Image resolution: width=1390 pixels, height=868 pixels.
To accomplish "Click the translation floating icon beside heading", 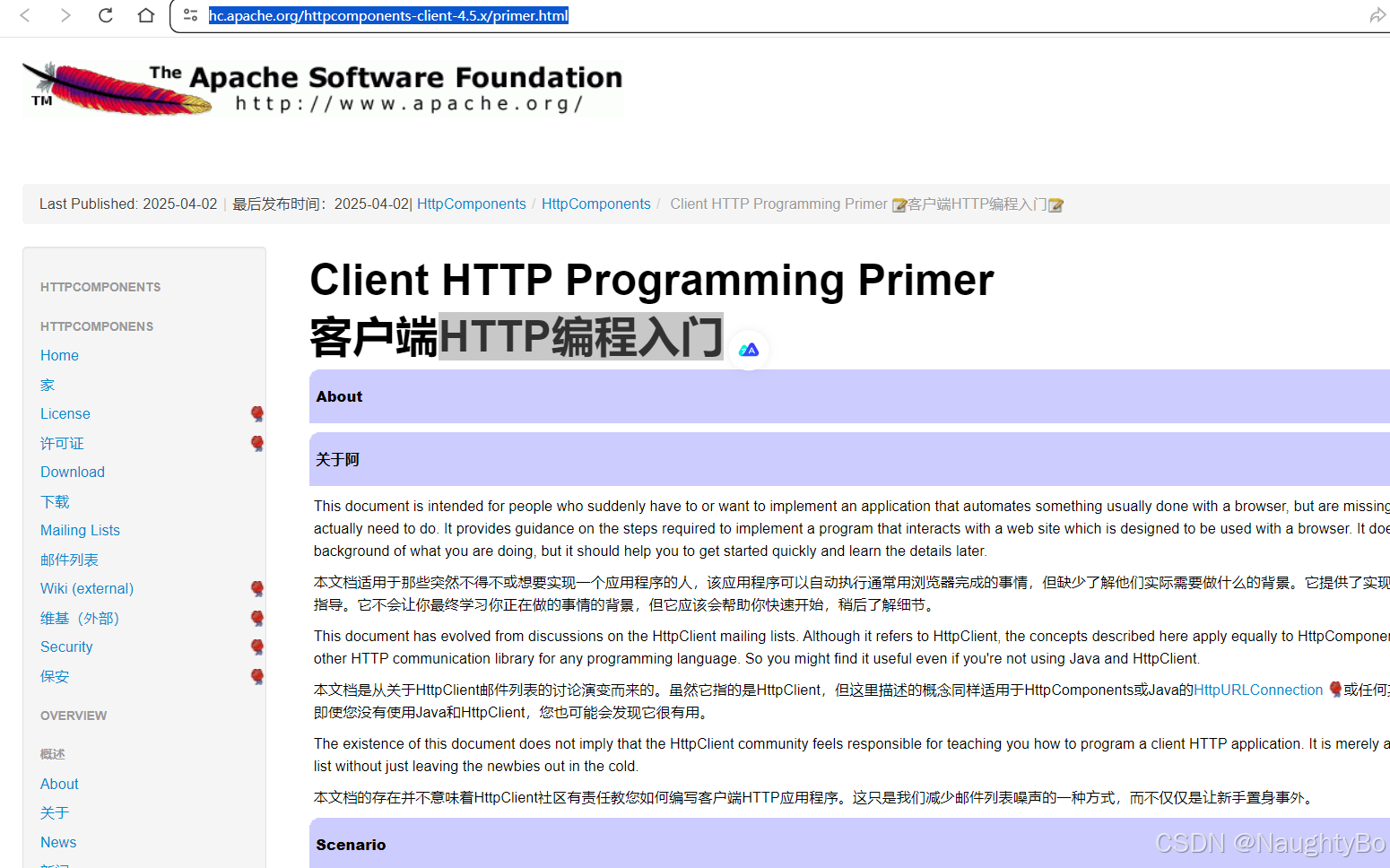I will [749, 350].
